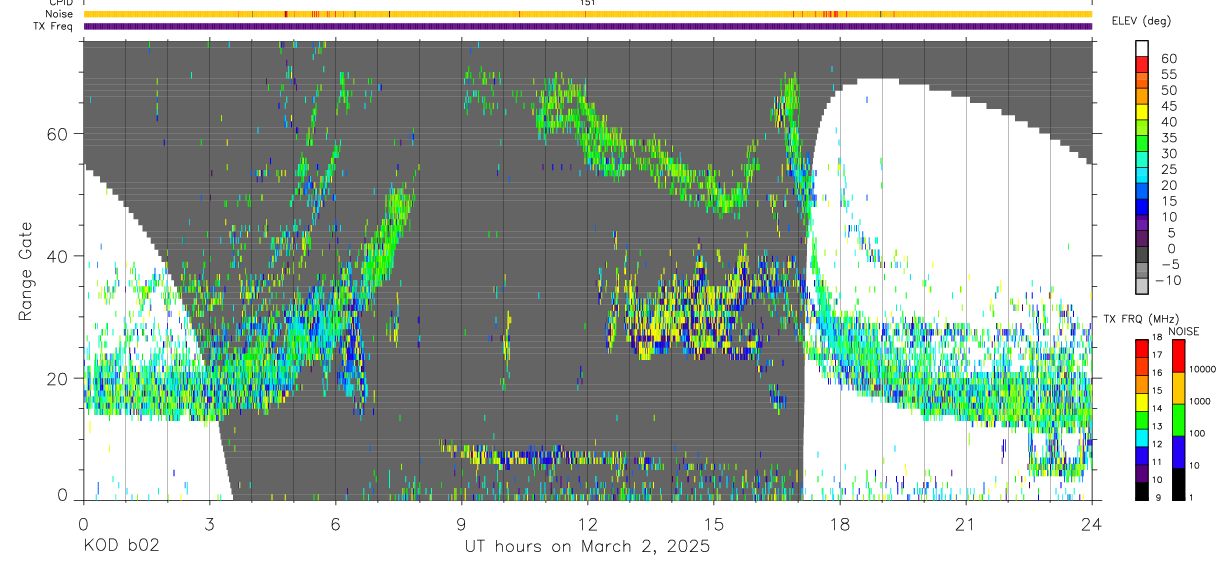The image size is (1228, 567).
Task: Pick the yellow segment of the ELEV colorbar
Action: pyautogui.click(x=1142, y=112)
